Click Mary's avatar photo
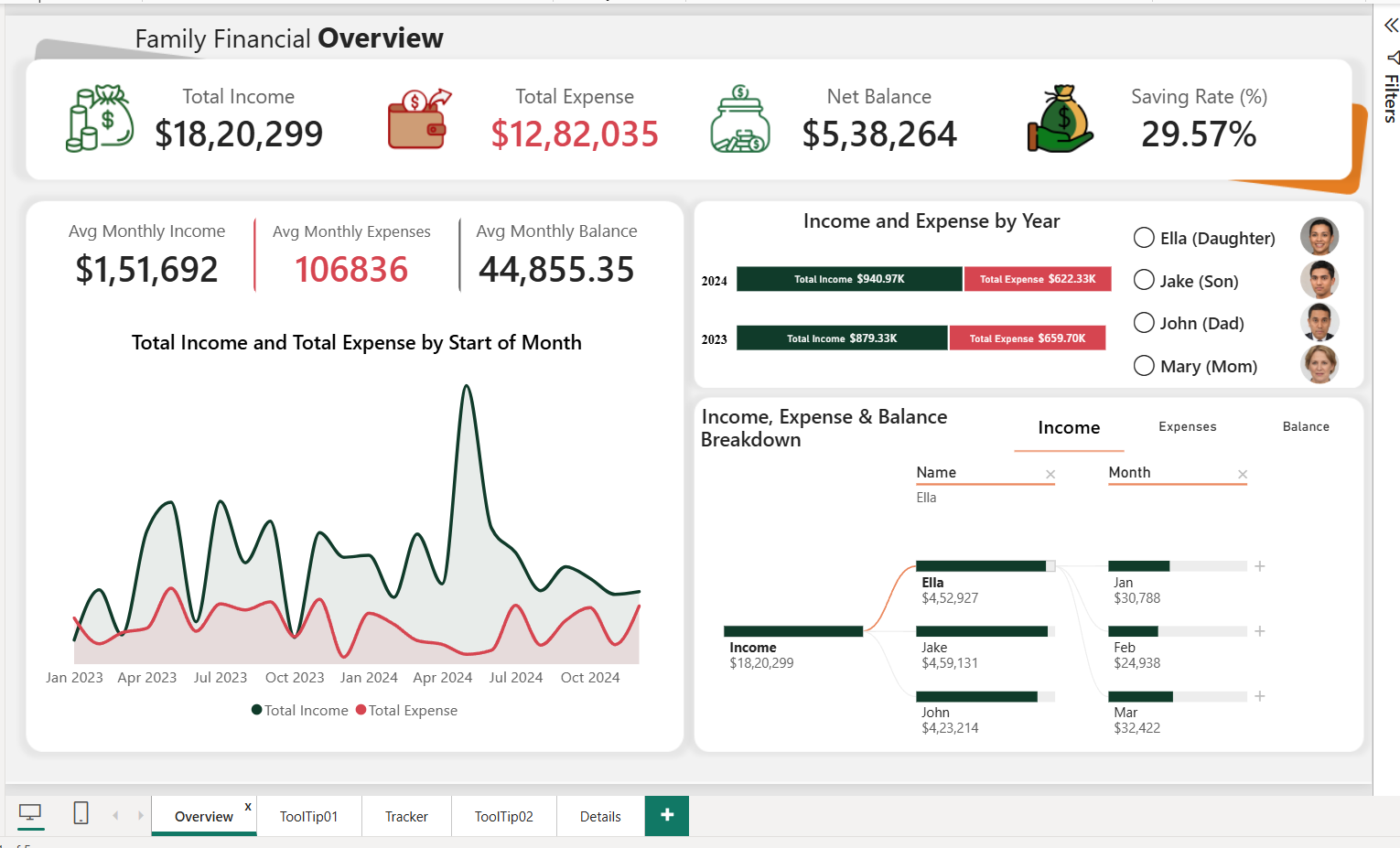Viewport: 1400px width, 848px height. tap(1319, 365)
